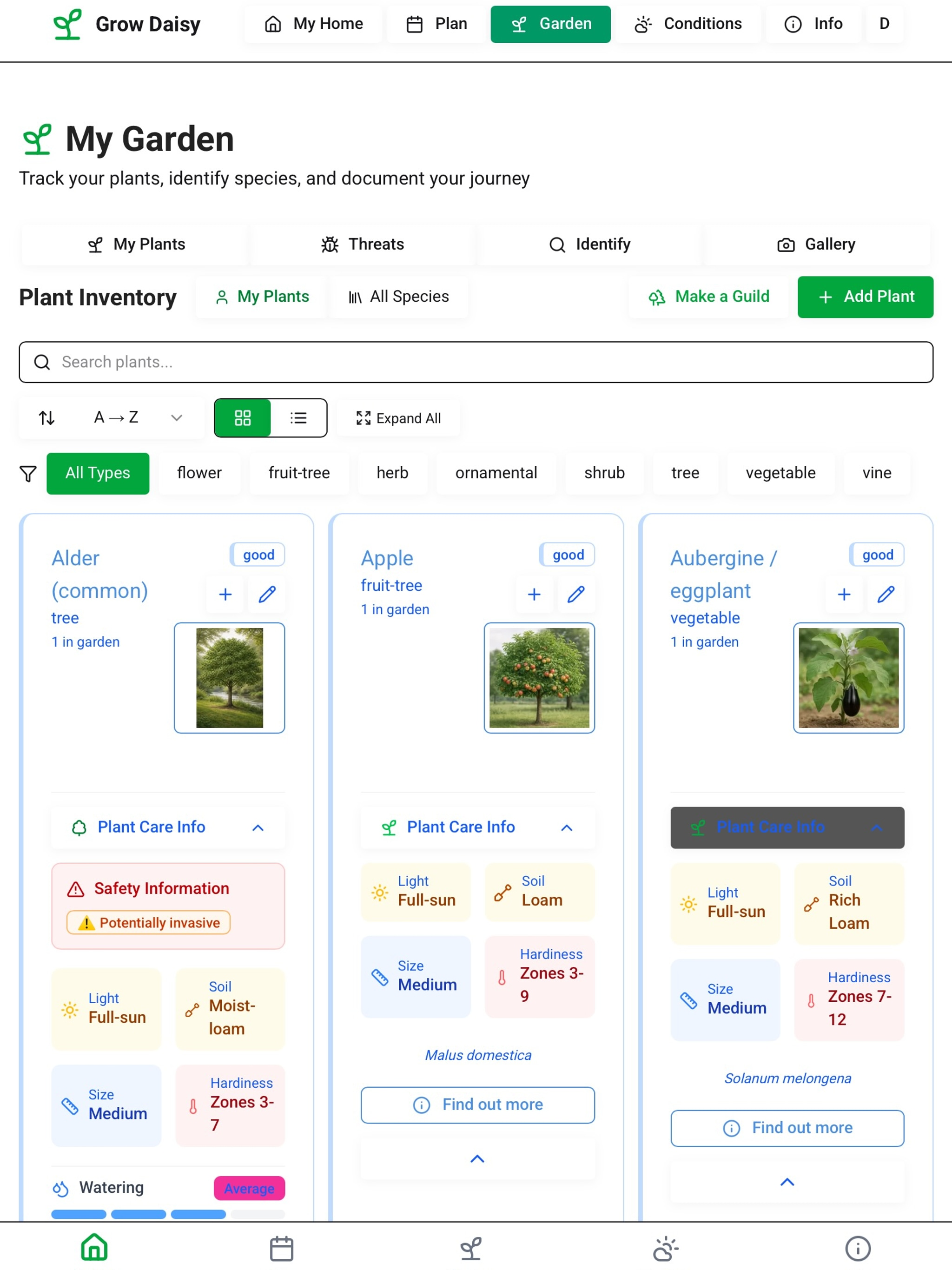
Task: Click the Add Plant button
Action: point(865,297)
